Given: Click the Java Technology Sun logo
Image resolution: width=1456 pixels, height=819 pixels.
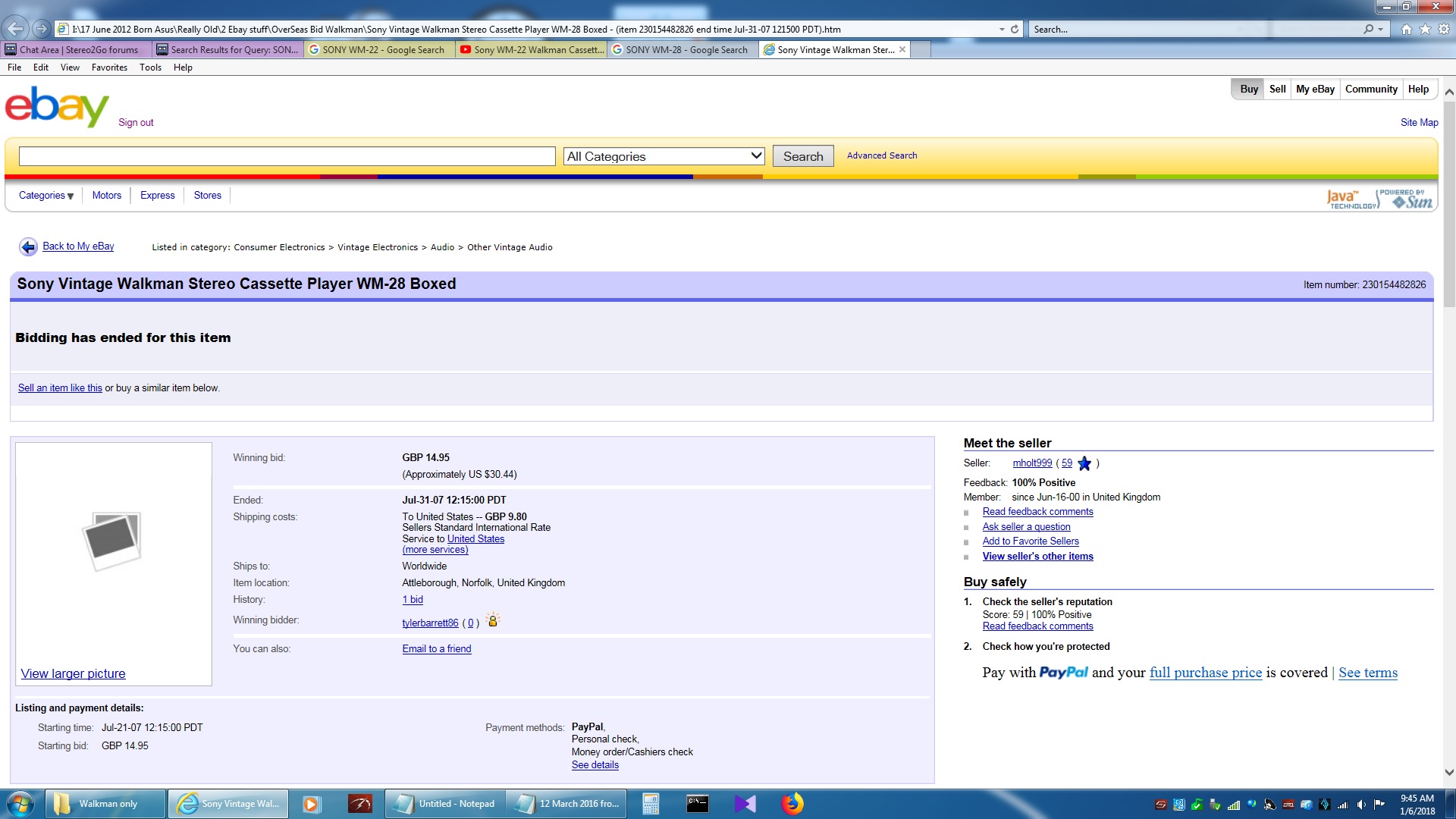Looking at the screenshot, I should 1379,199.
